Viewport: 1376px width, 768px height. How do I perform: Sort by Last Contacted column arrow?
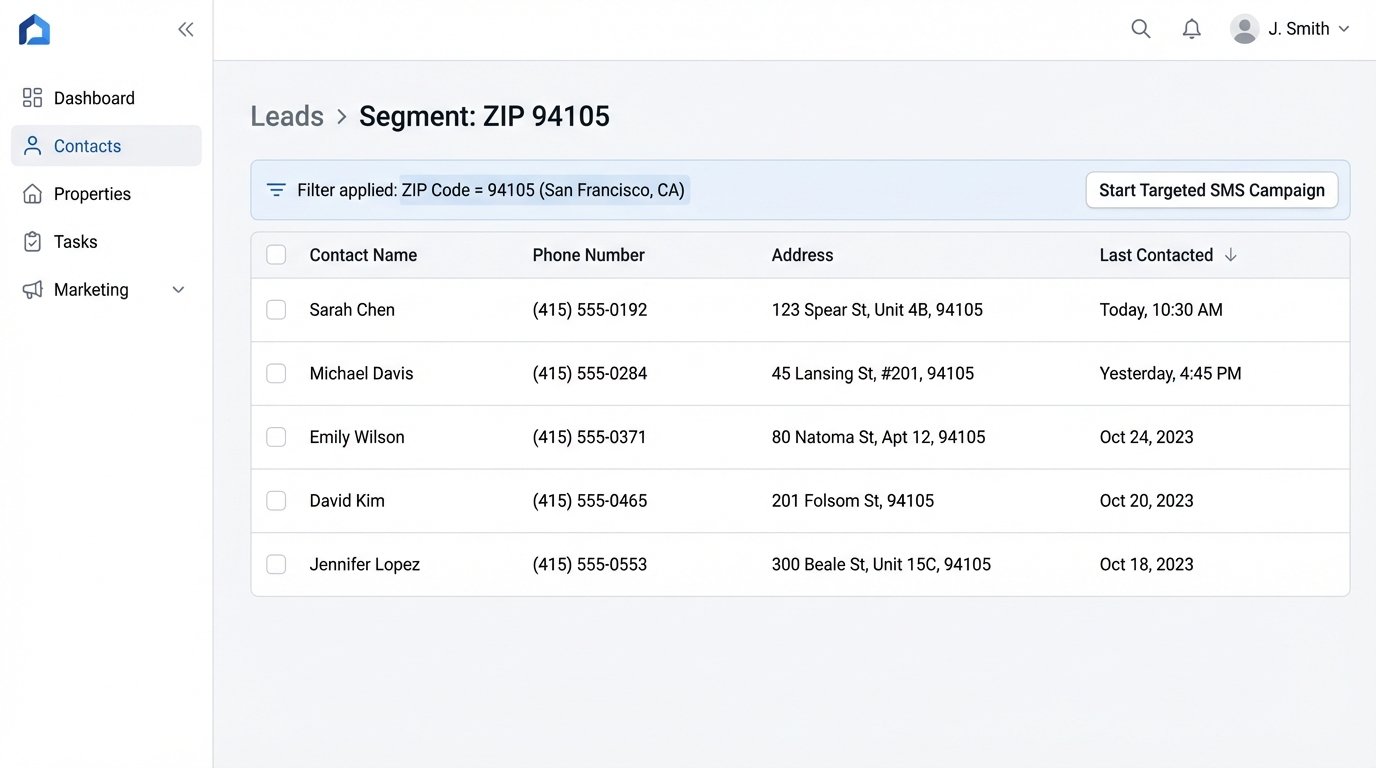click(x=1231, y=255)
